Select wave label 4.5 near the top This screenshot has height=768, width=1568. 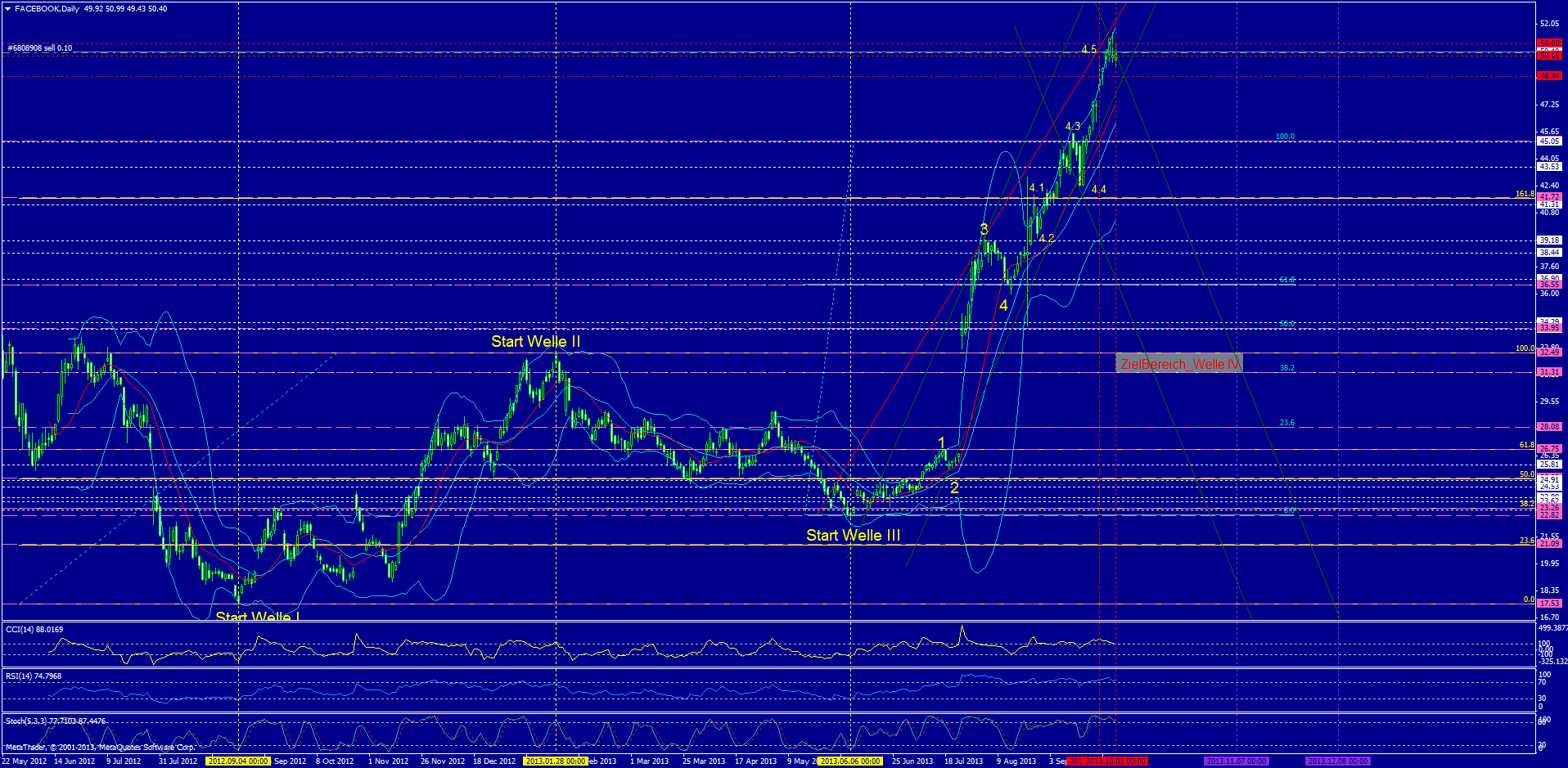1088,50
